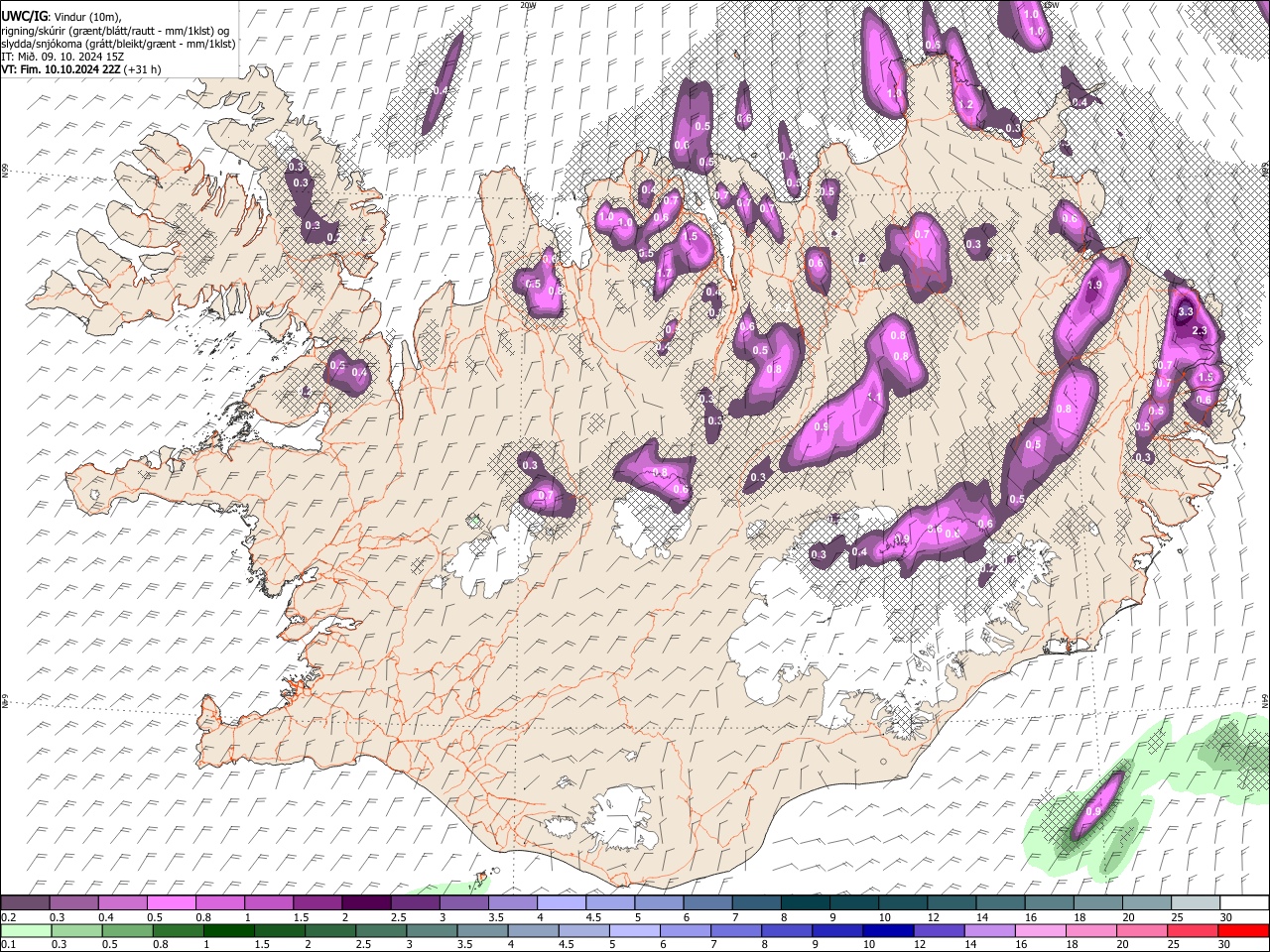Click the '0.2' number under upper legend row
This screenshot has width=1270, height=952.
click(8, 917)
